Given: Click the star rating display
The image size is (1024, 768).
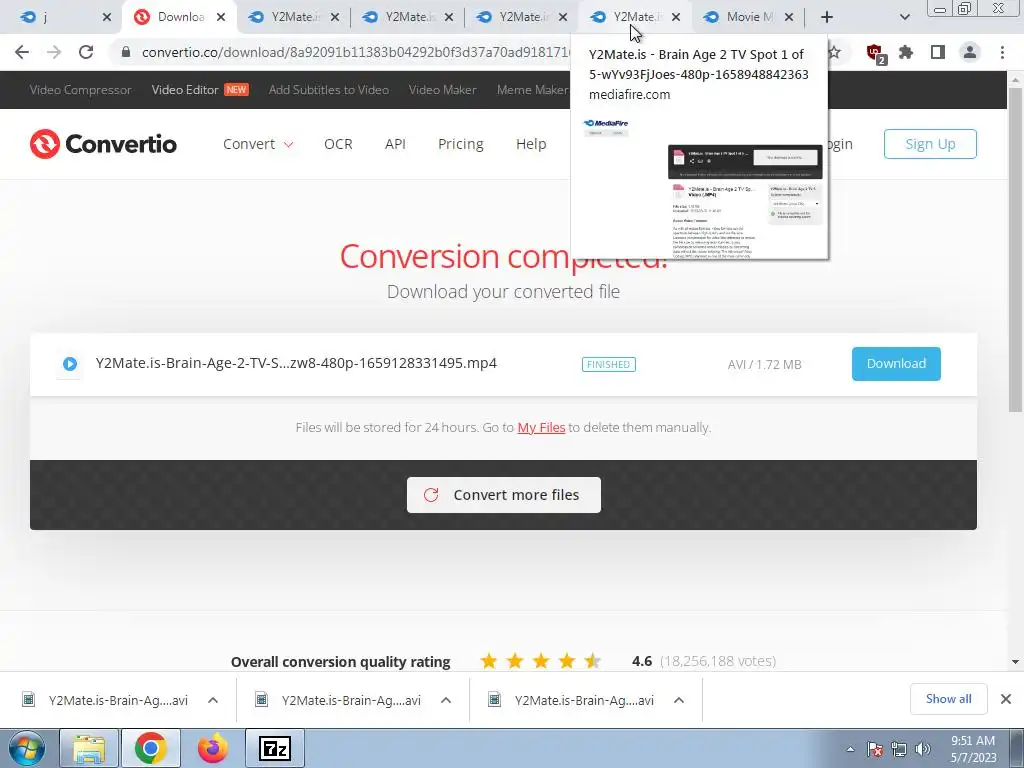Looking at the screenshot, I should 541,661.
